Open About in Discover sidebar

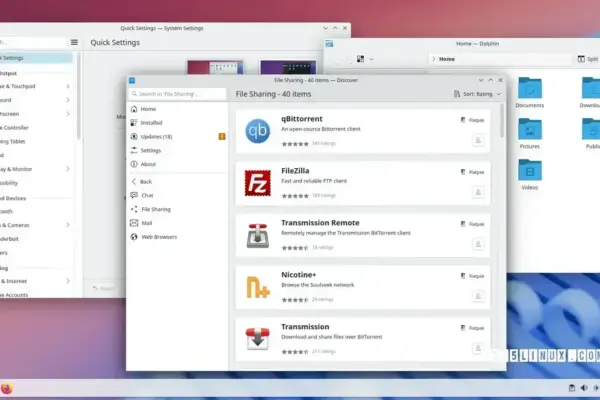(177, 164)
